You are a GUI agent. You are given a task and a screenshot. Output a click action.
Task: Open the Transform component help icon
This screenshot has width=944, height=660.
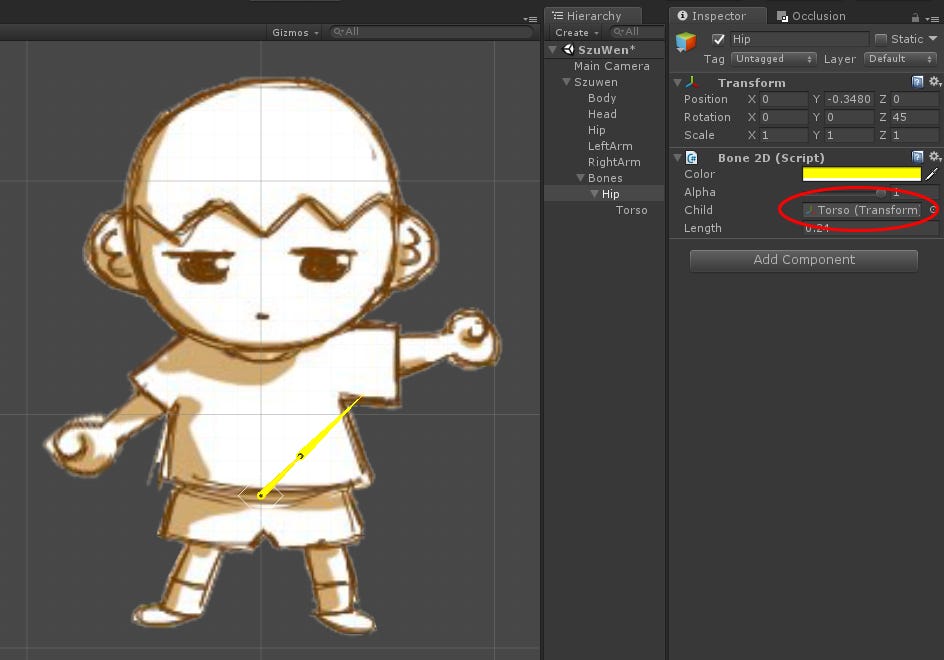[918, 82]
